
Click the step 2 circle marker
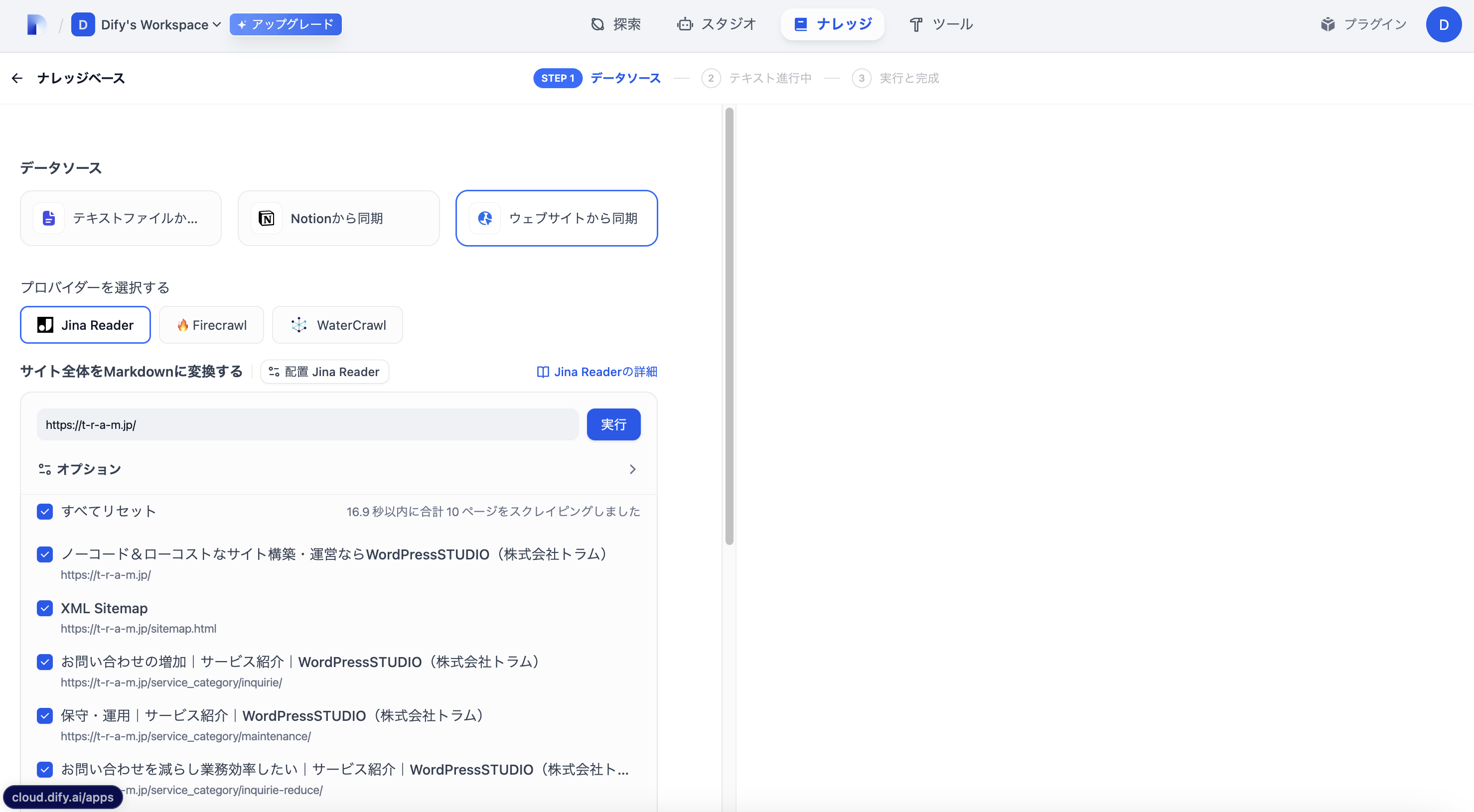[x=711, y=78]
